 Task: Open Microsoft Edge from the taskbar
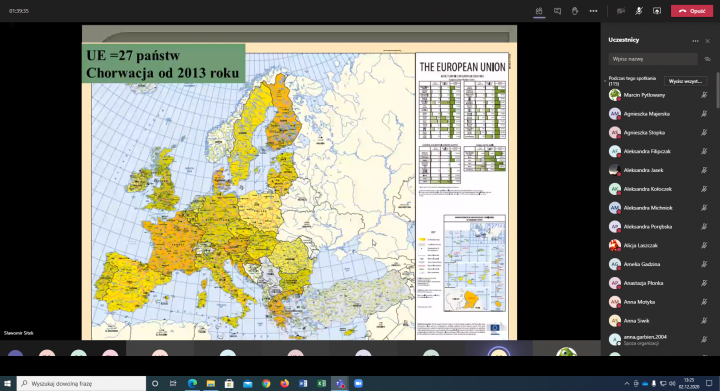coord(192,383)
